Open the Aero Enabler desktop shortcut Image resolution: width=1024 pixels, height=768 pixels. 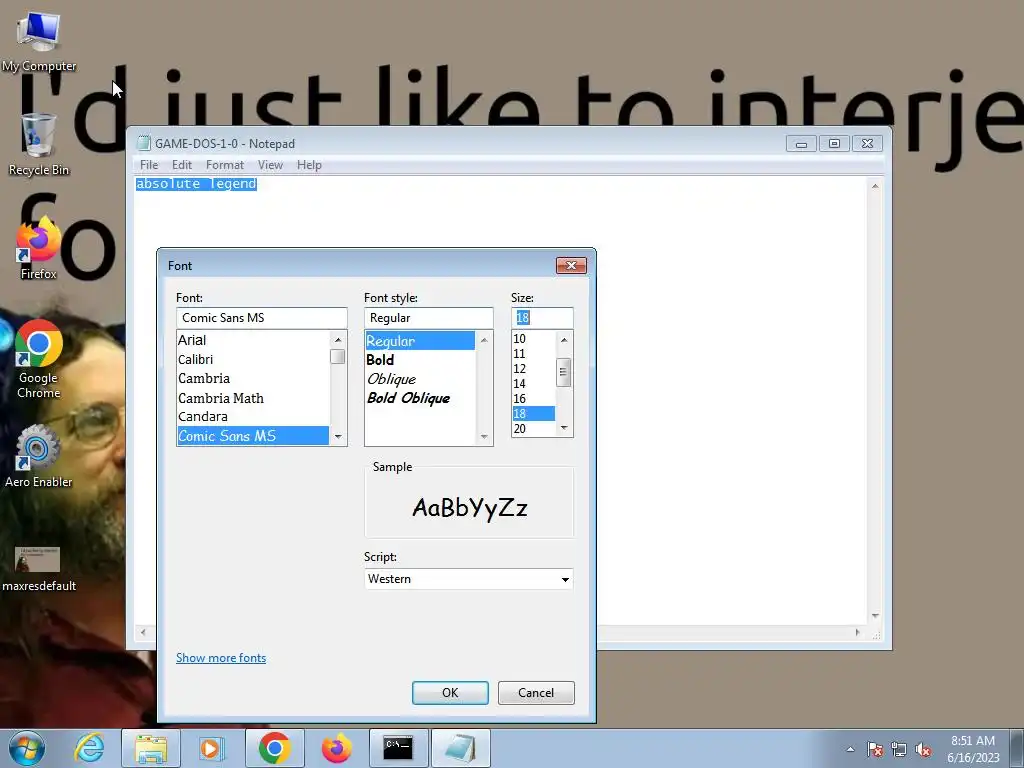39,456
